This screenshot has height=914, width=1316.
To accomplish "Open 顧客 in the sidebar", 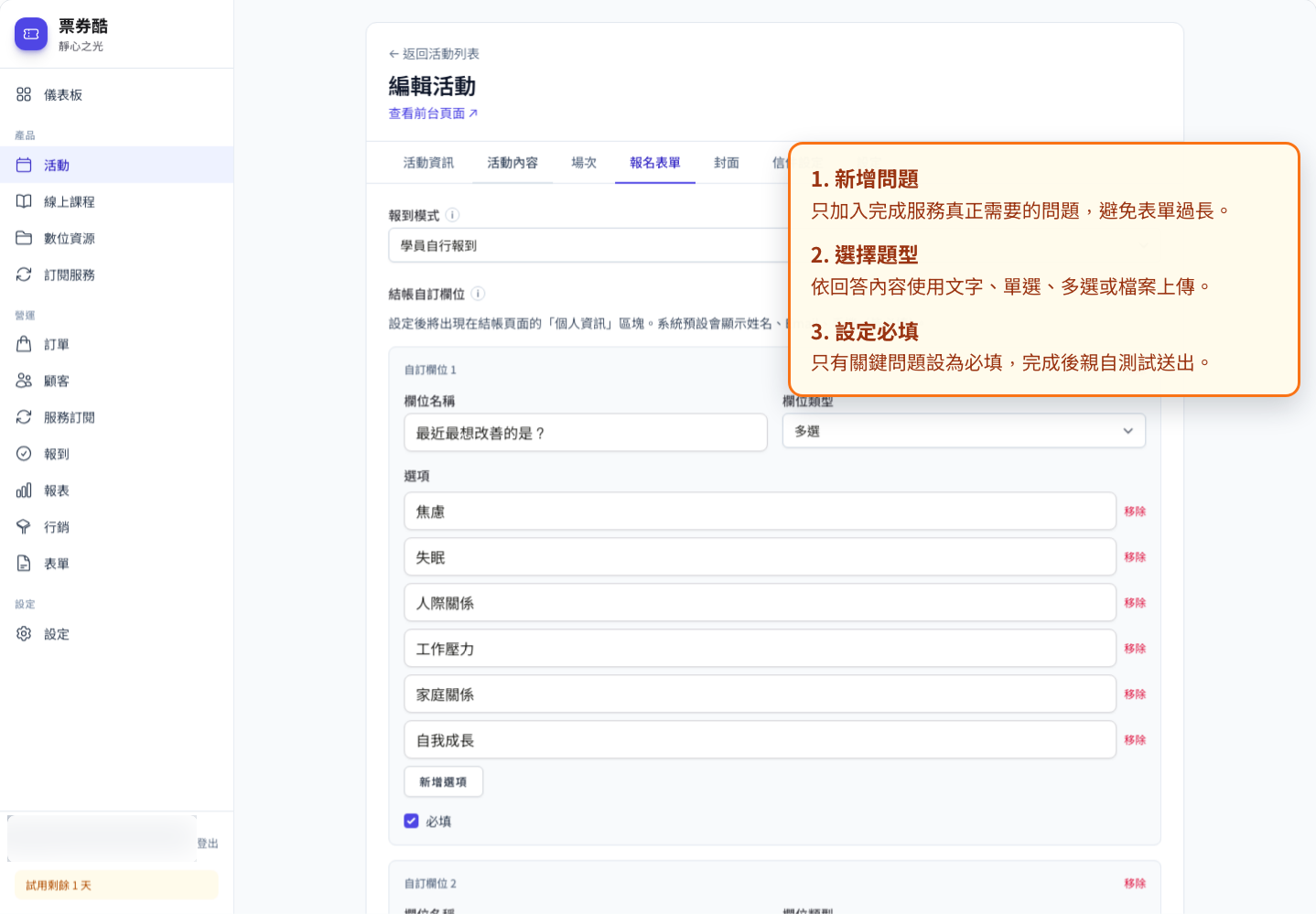I will tap(116, 381).
